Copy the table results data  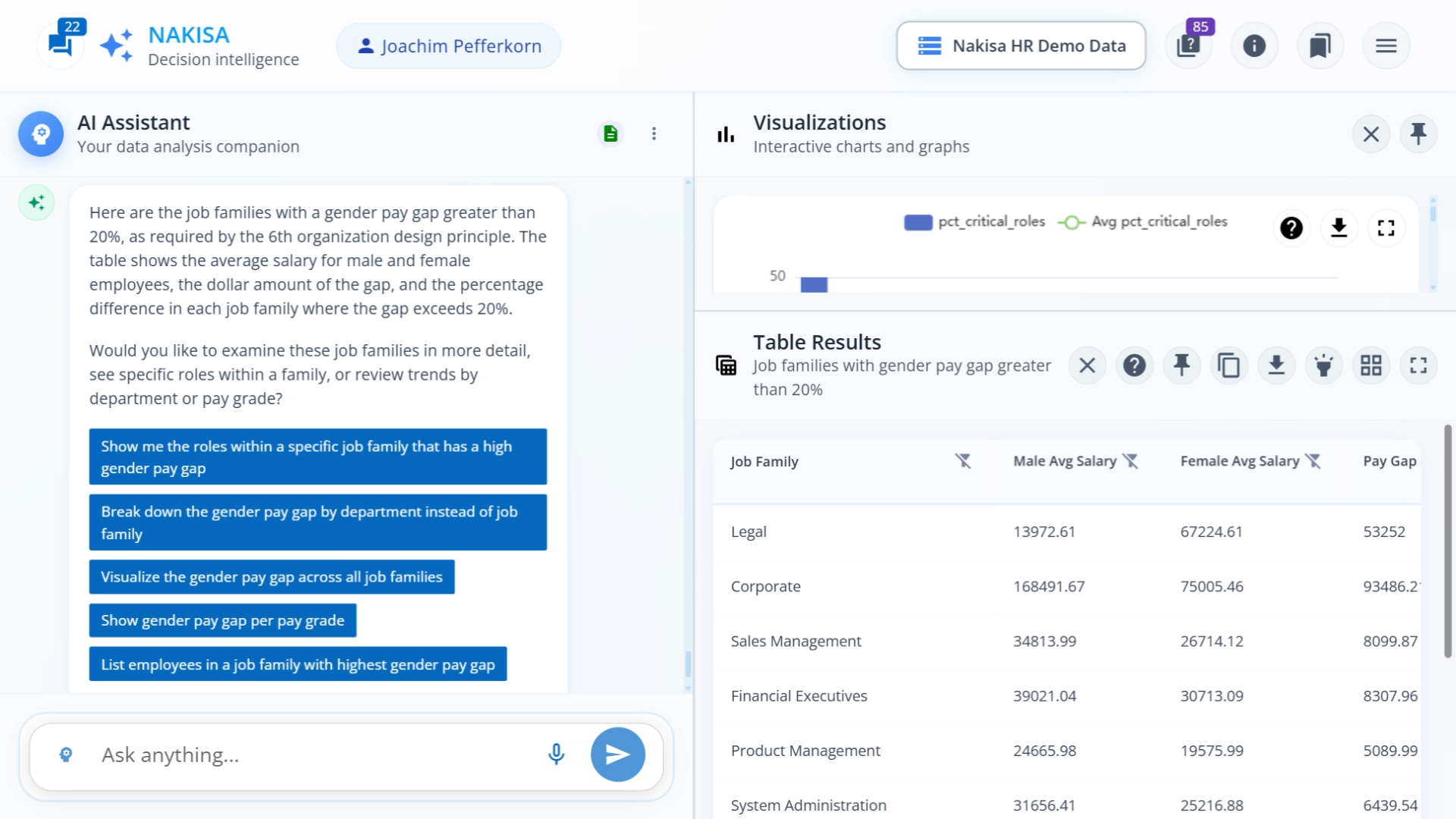click(x=1229, y=365)
